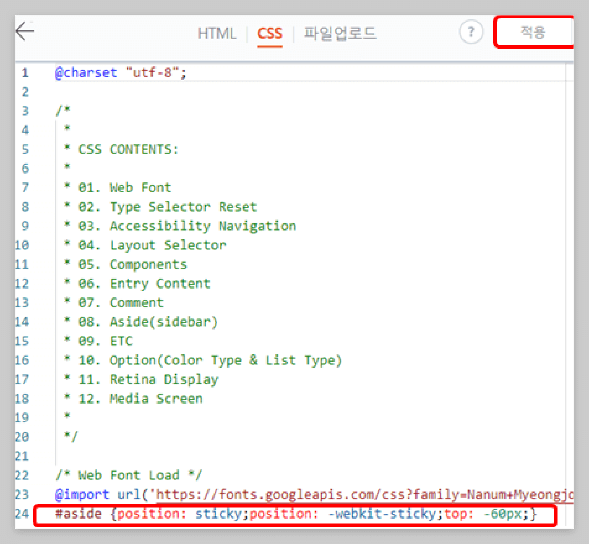Click the comment start on line 3

(63, 110)
